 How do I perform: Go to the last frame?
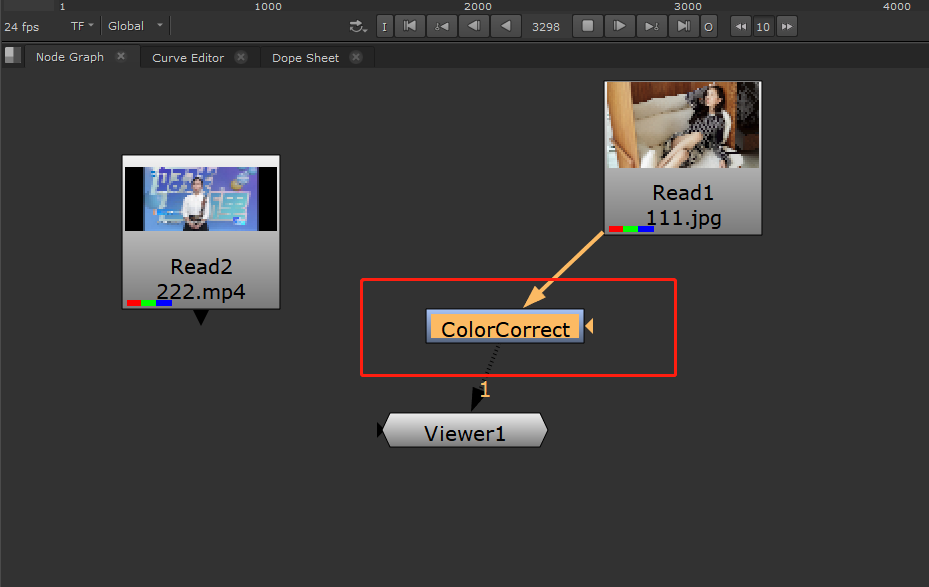684,26
